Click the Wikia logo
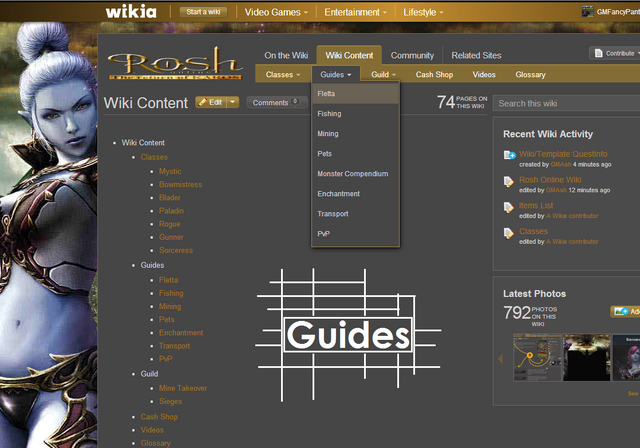The width and height of the screenshot is (640, 448). click(x=131, y=12)
